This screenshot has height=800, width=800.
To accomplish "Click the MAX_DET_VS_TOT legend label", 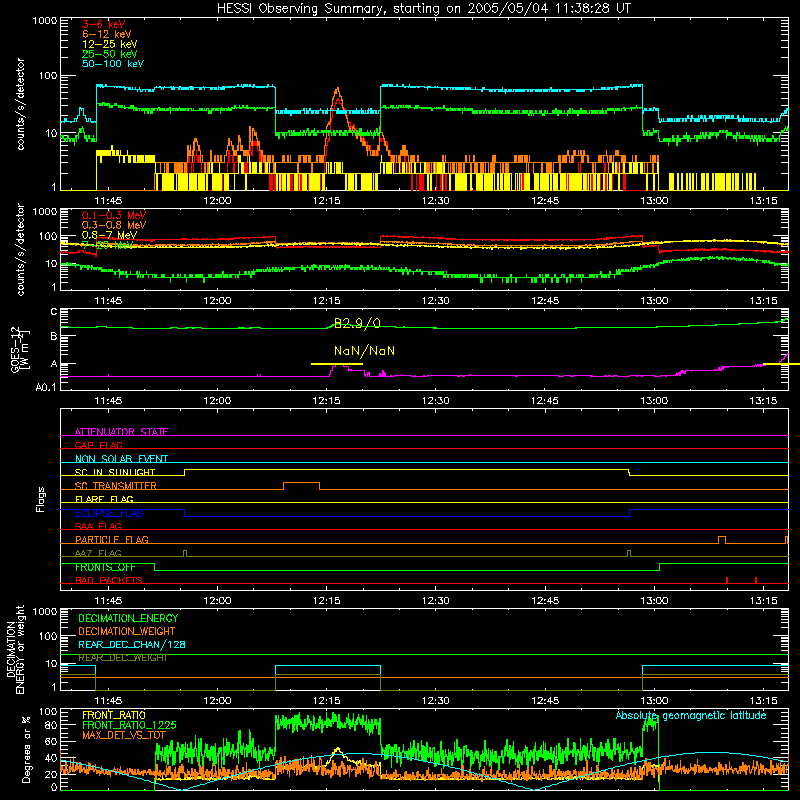I will click(124, 735).
